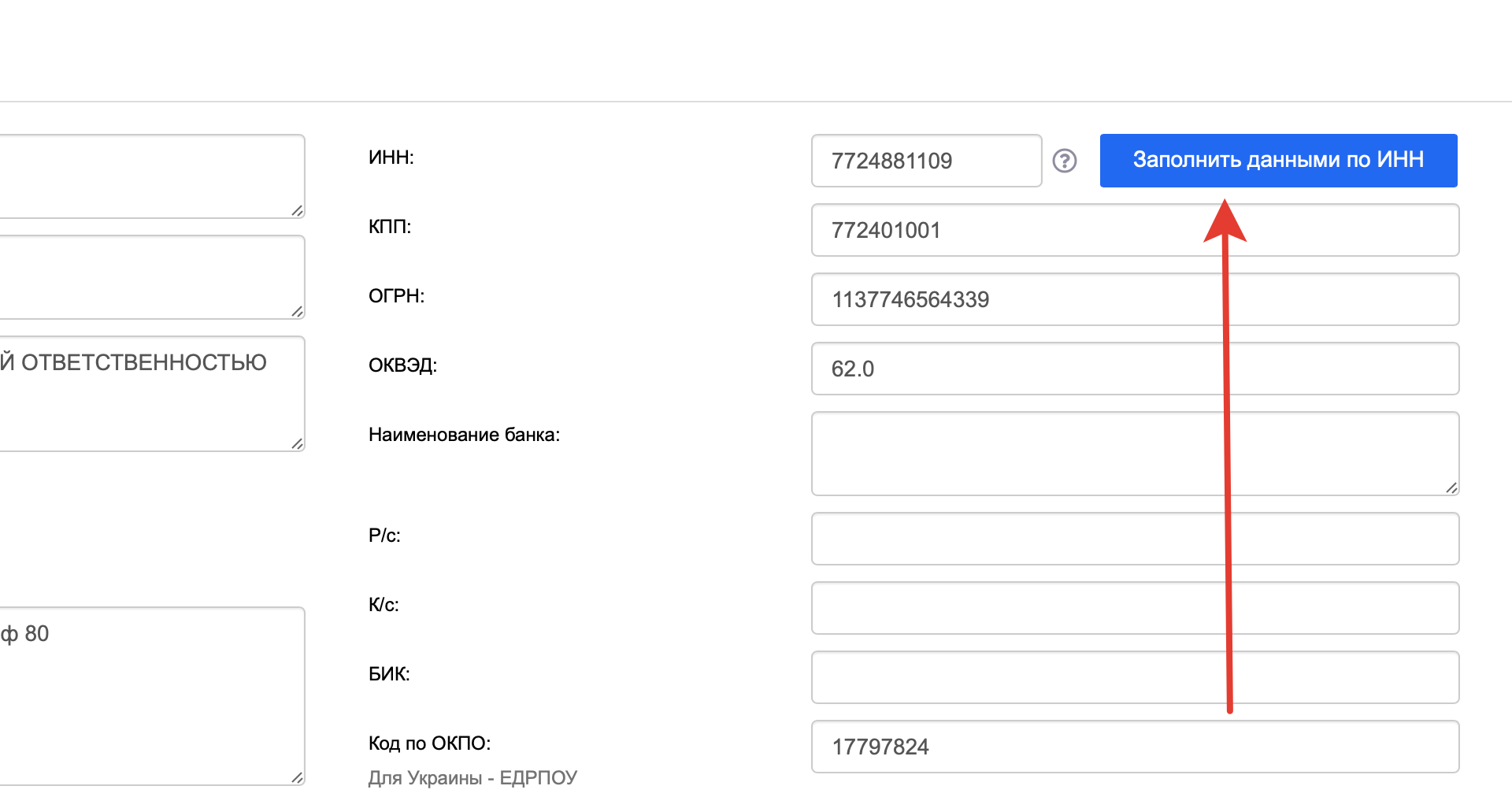The width and height of the screenshot is (1512, 797).
Task: Focus the ИНН input field with 7724881109
Action: 927,161
